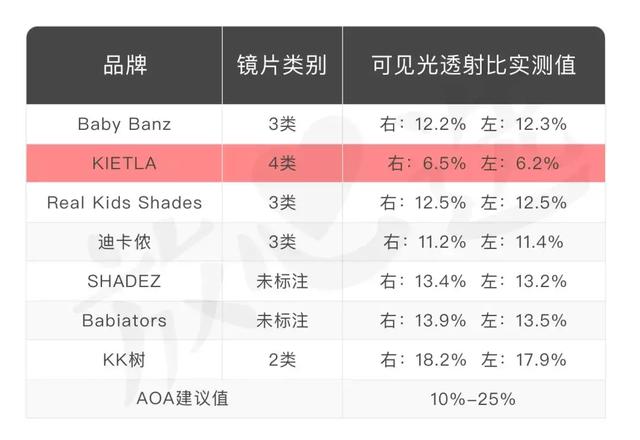Click the AOA建议值 label cell
This screenshot has height=440, width=640.
(183, 398)
